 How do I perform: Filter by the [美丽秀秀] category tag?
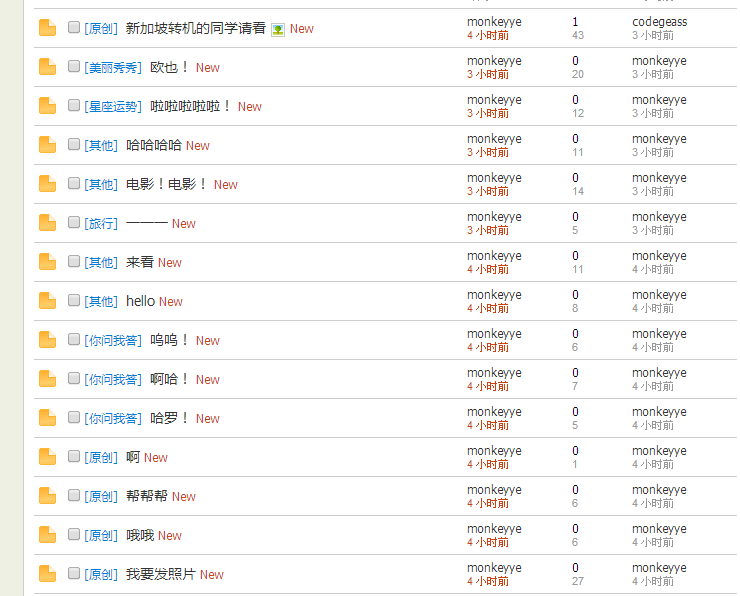[x=113, y=68]
